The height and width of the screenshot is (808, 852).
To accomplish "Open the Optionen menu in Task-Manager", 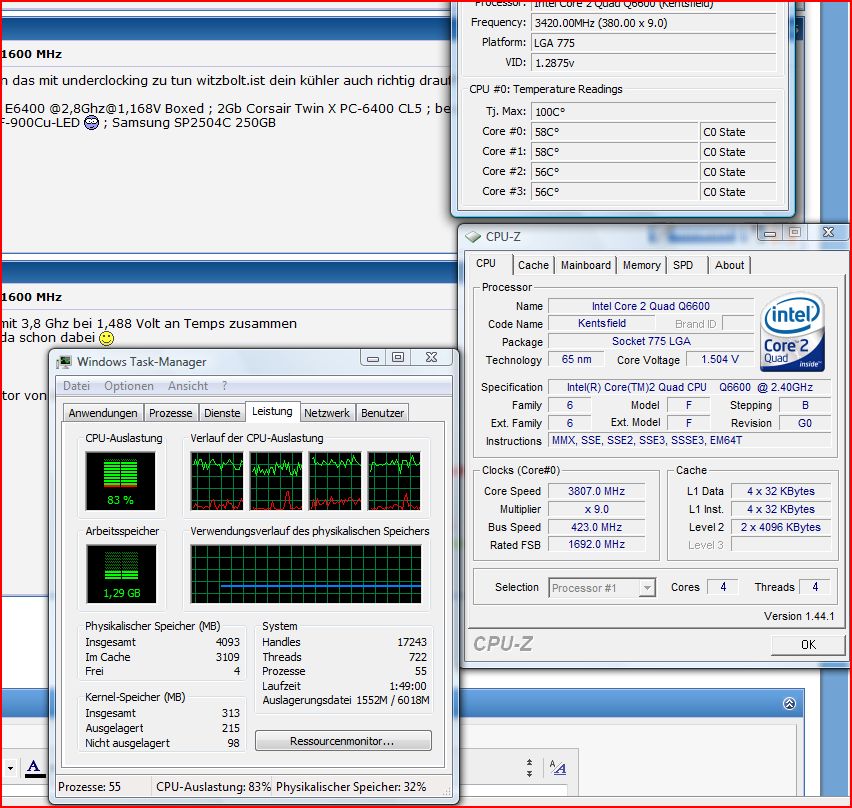I will tap(129, 386).
